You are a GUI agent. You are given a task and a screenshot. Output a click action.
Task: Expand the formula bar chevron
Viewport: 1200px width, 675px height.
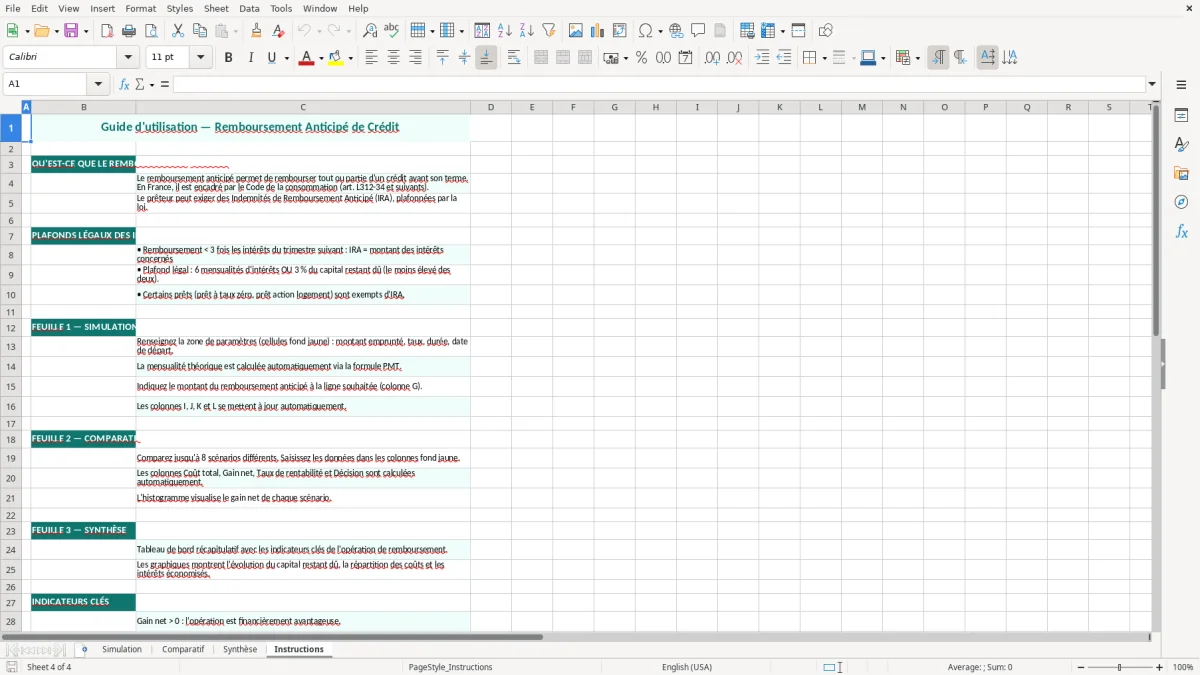point(1152,84)
